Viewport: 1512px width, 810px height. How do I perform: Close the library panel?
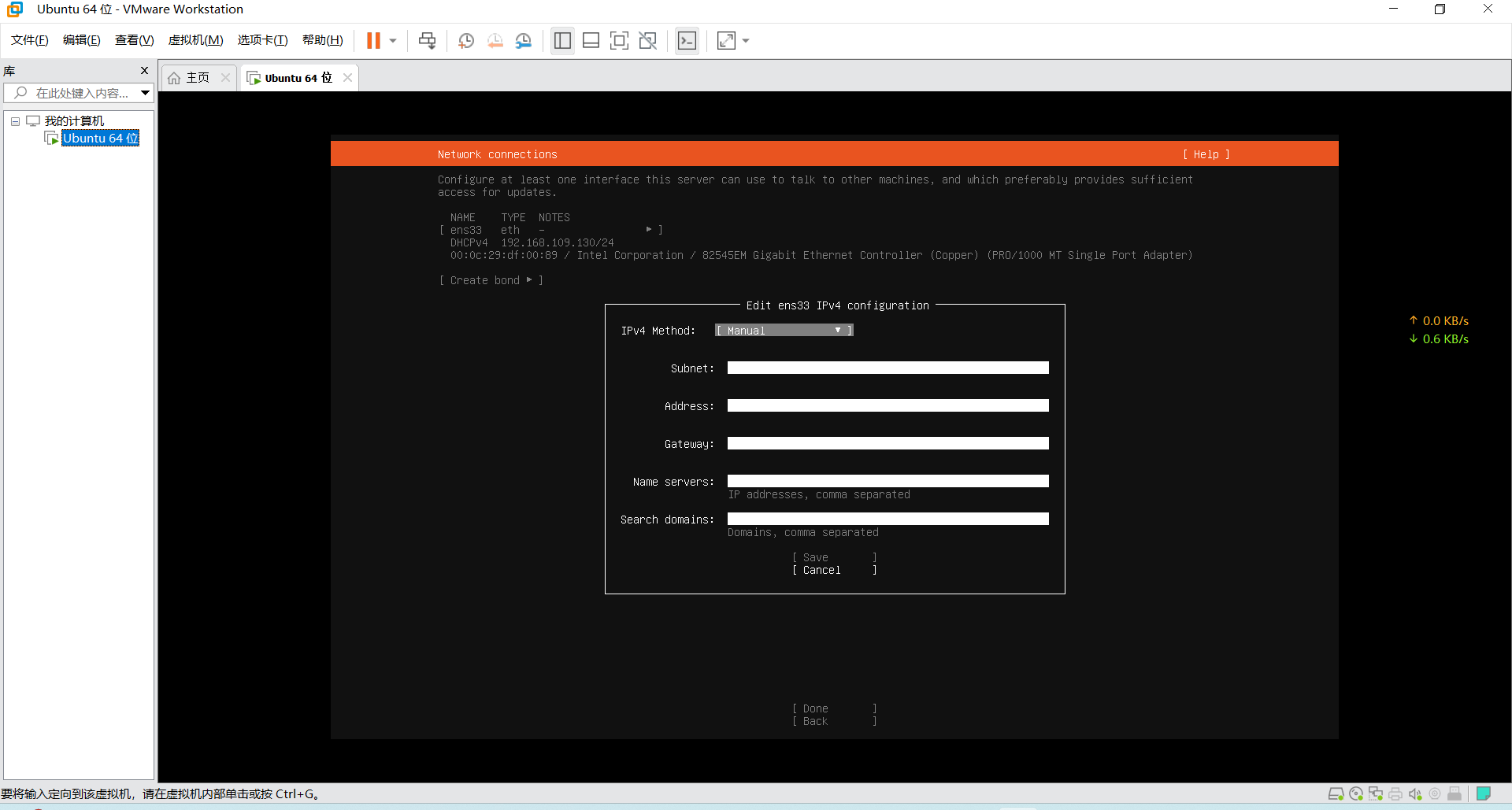point(144,71)
